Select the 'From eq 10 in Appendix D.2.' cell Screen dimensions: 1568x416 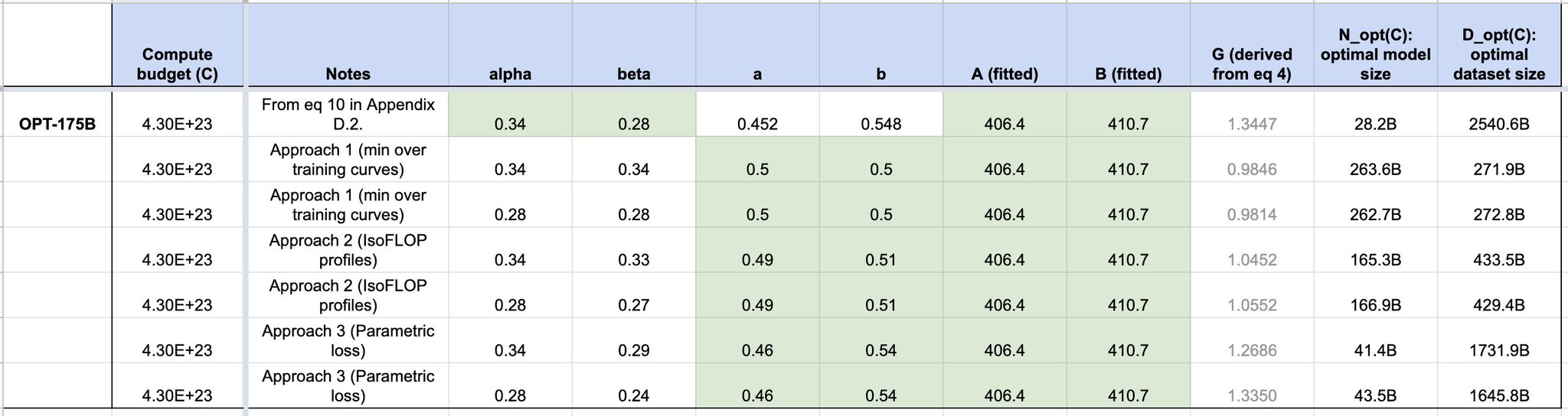click(348, 115)
